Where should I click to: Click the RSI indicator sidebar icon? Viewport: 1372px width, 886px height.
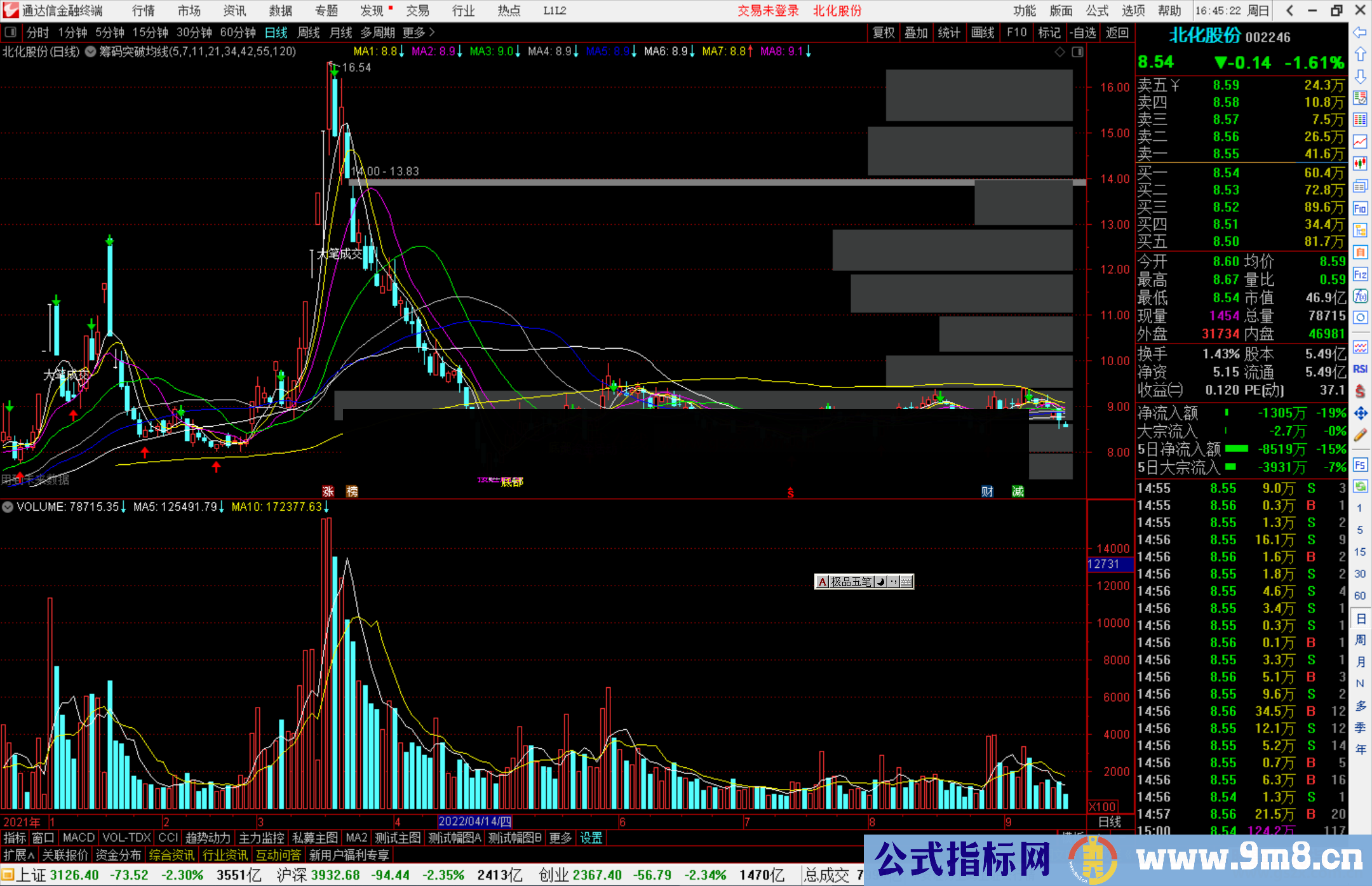click(1360, 369)
